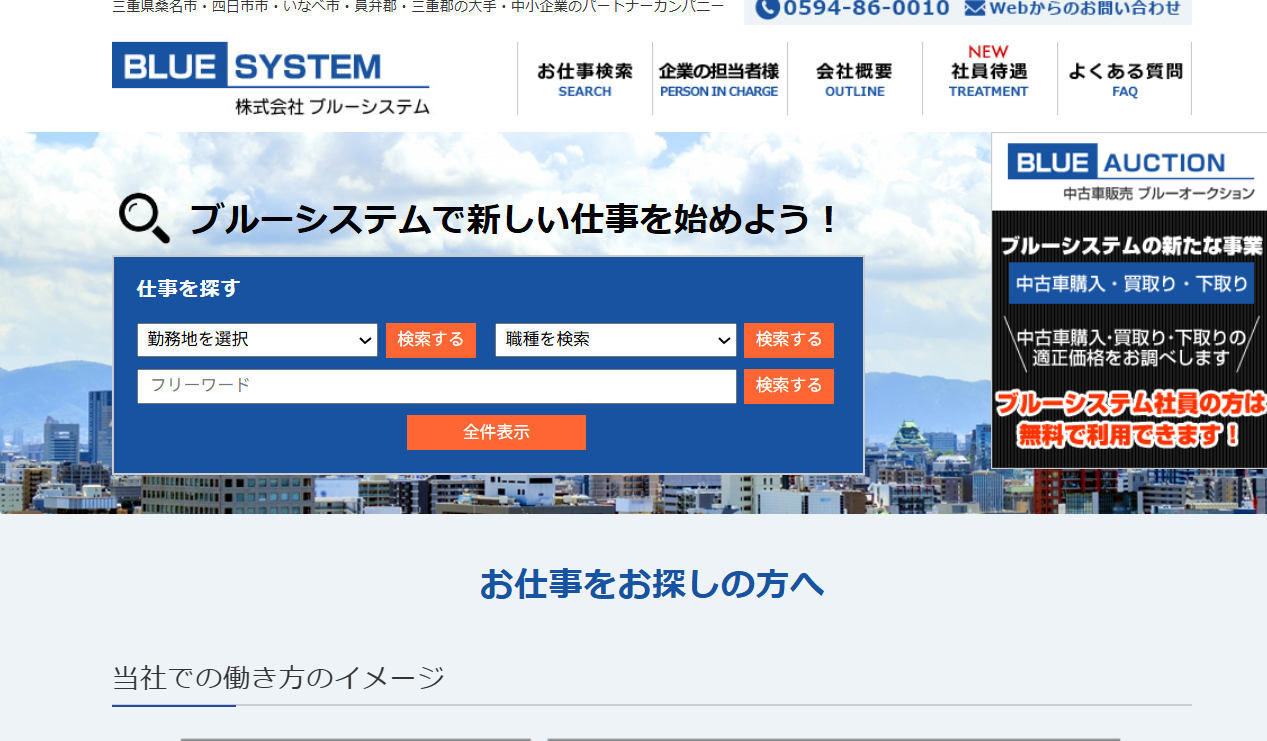Open the 勤務地を選択 location dropdown
Viewport: 1267px width, 741px height.
(x=256, y=340)
